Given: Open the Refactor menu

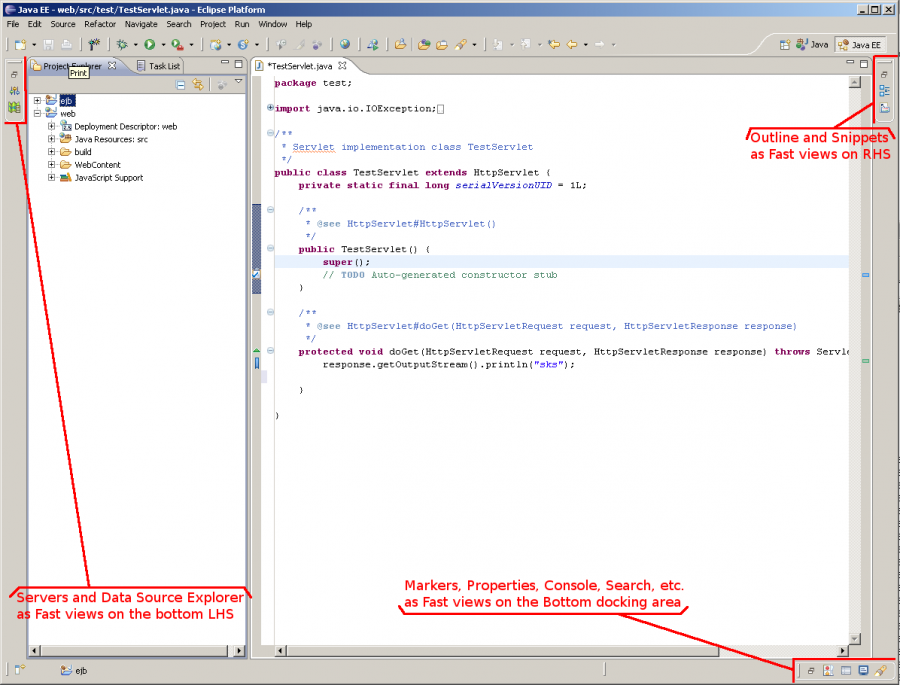Looking at the screenshot, I should coord(100,24).
